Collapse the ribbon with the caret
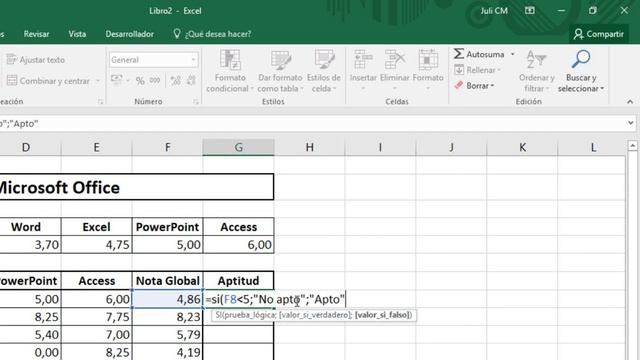The image size is (640, 360). point(630,102)
